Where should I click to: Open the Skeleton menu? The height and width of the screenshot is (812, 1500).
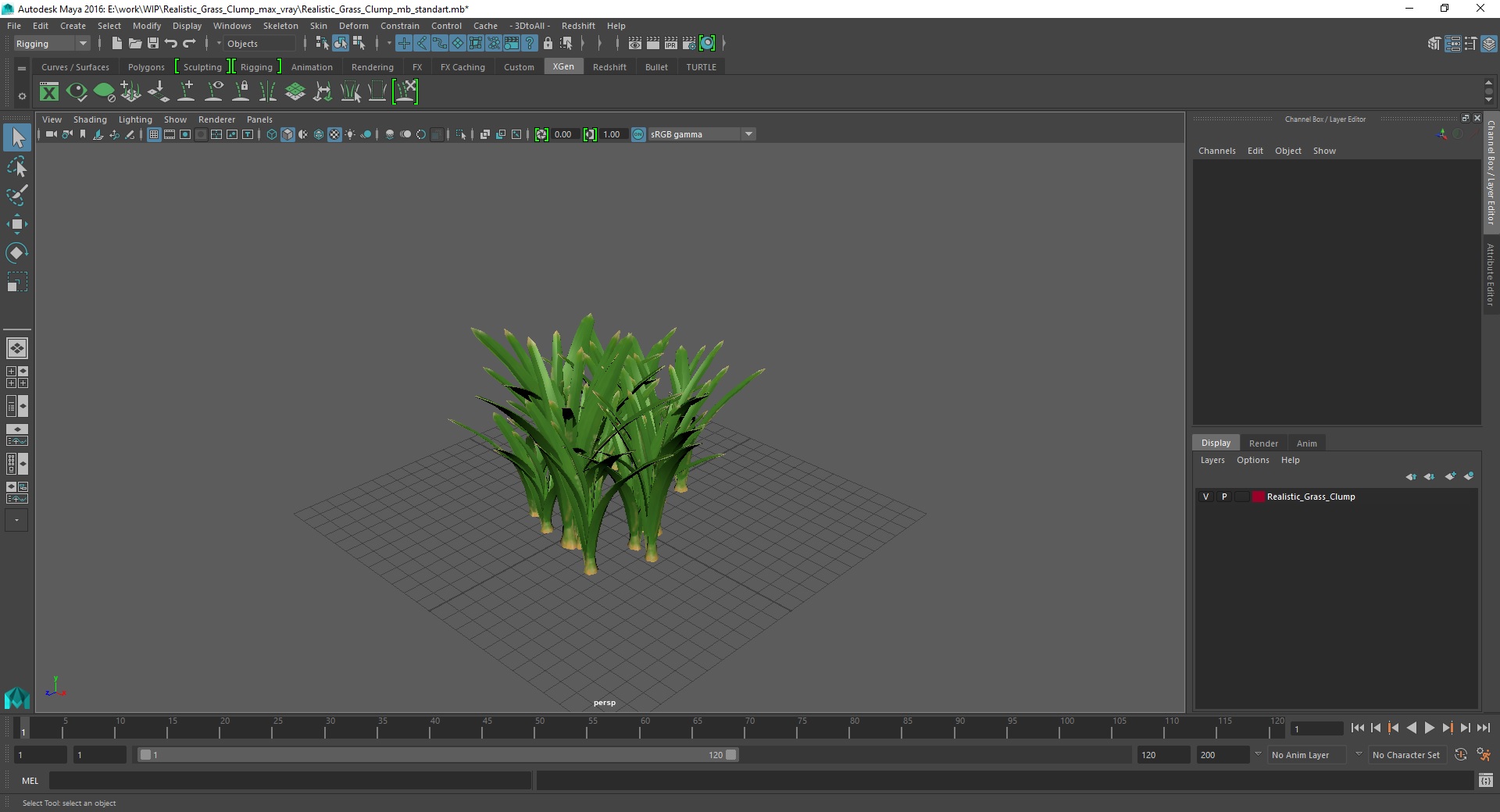(280, 26)
